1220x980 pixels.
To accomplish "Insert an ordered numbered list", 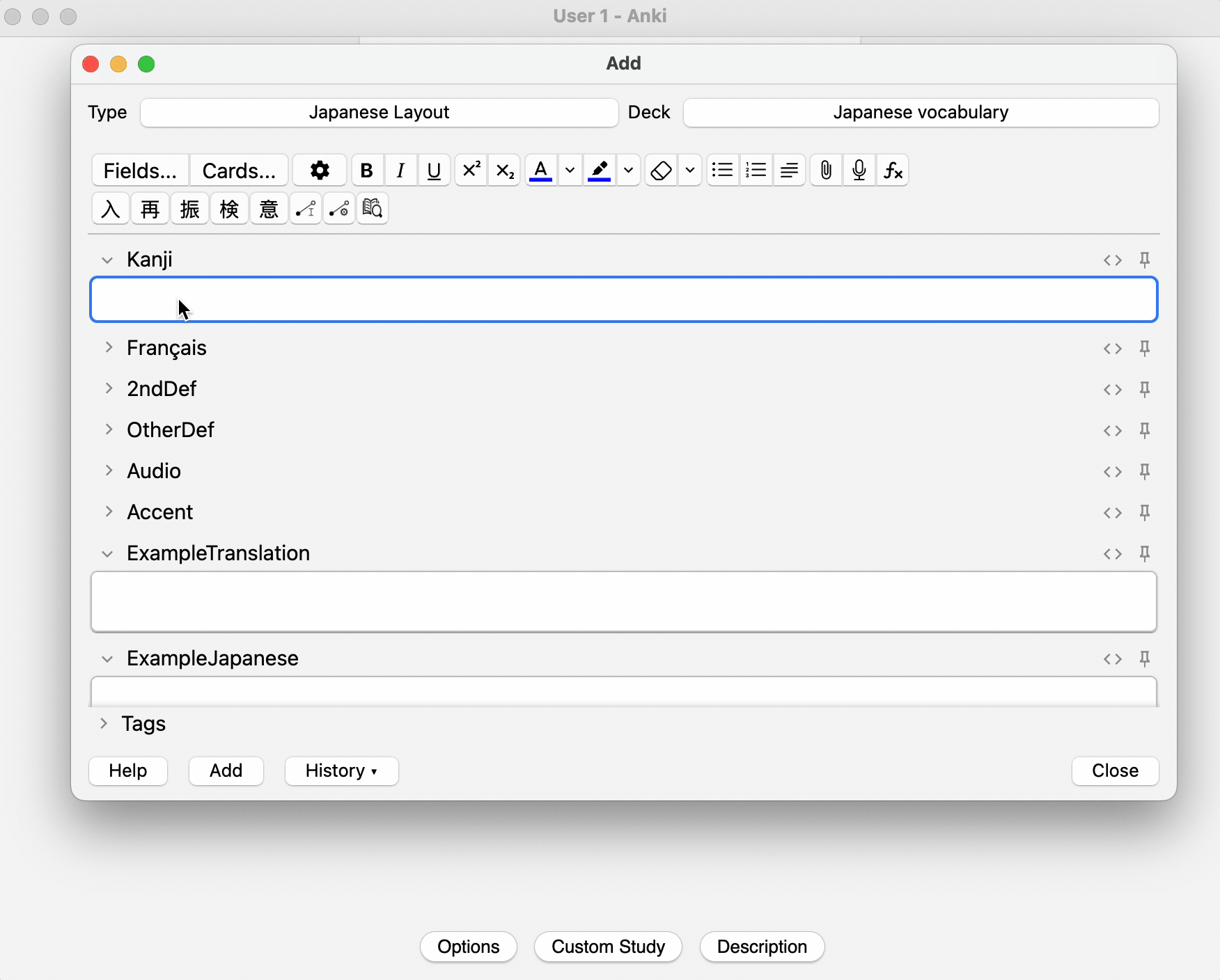I will click(756, 171).
